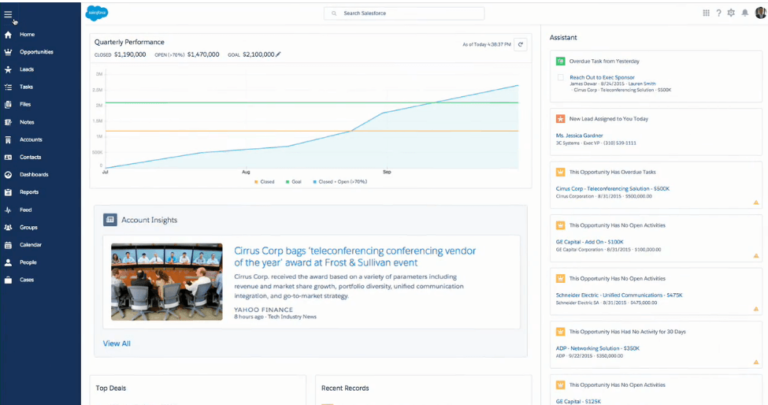
Task: Click the Account Insights news icon
Action: tap(110, 220)
